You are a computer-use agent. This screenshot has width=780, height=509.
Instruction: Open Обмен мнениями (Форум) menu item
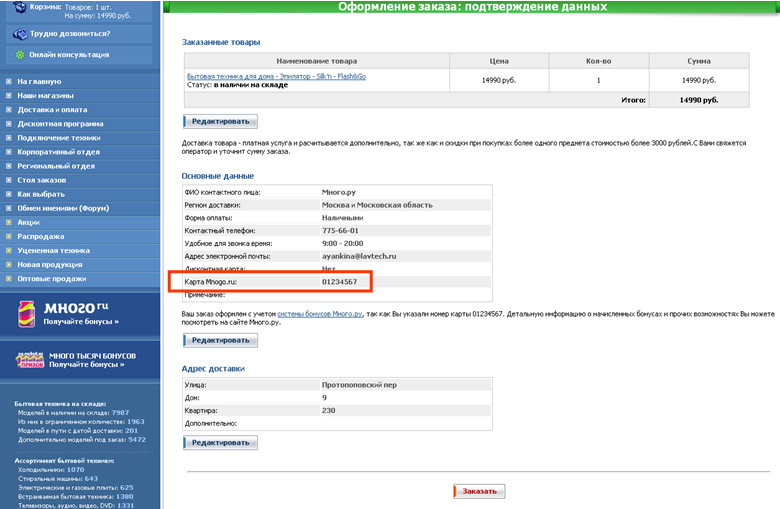pyautogui.click(x=63, y=208)
